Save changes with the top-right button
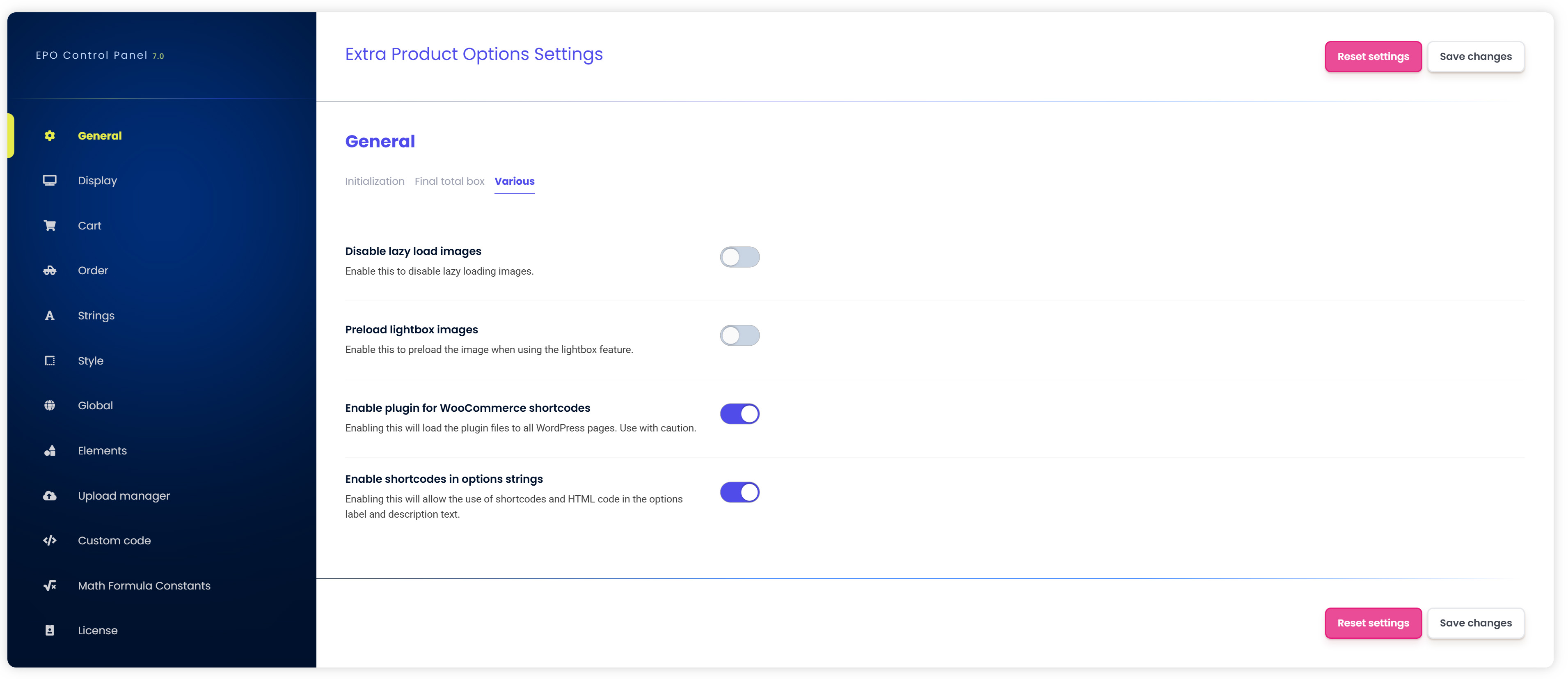 click(1476, 57)
